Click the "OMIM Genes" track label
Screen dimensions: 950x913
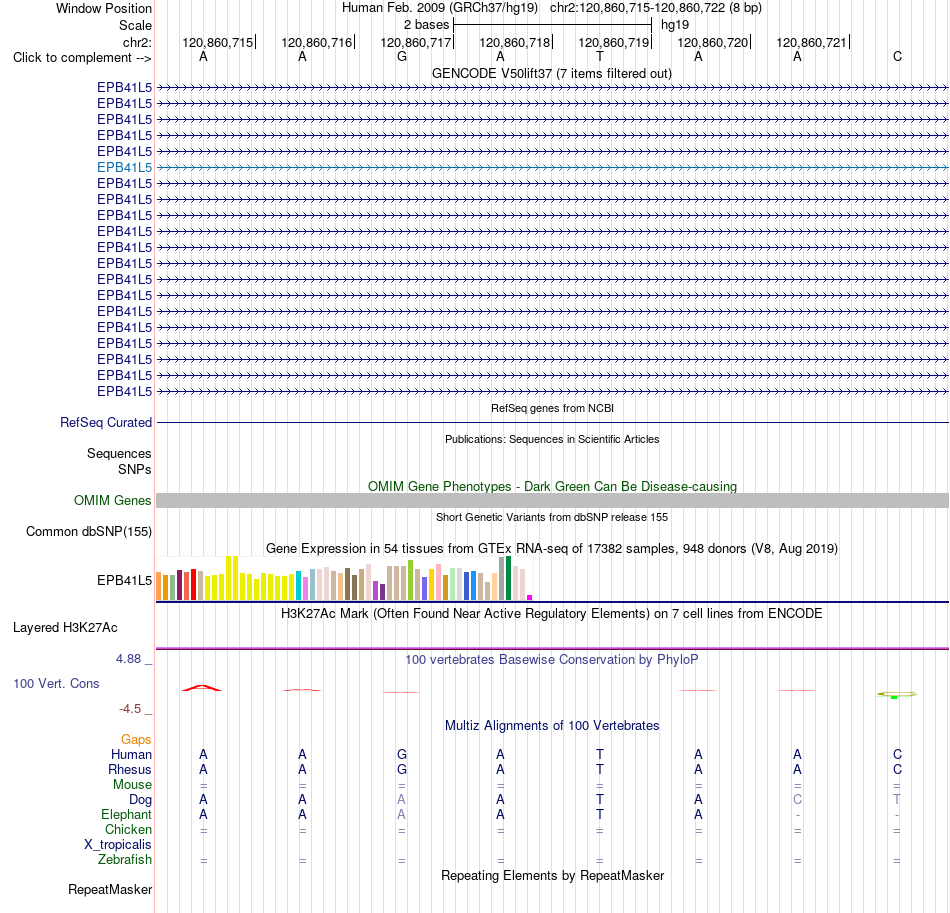[112, 500]
